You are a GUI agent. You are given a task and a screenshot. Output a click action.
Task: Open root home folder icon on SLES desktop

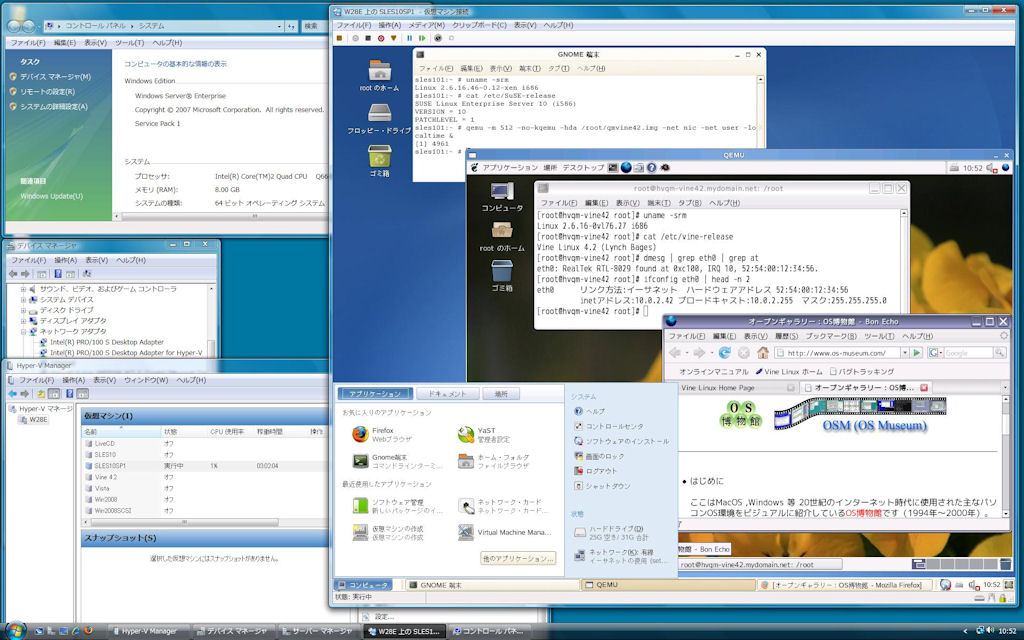click(379, 71)
